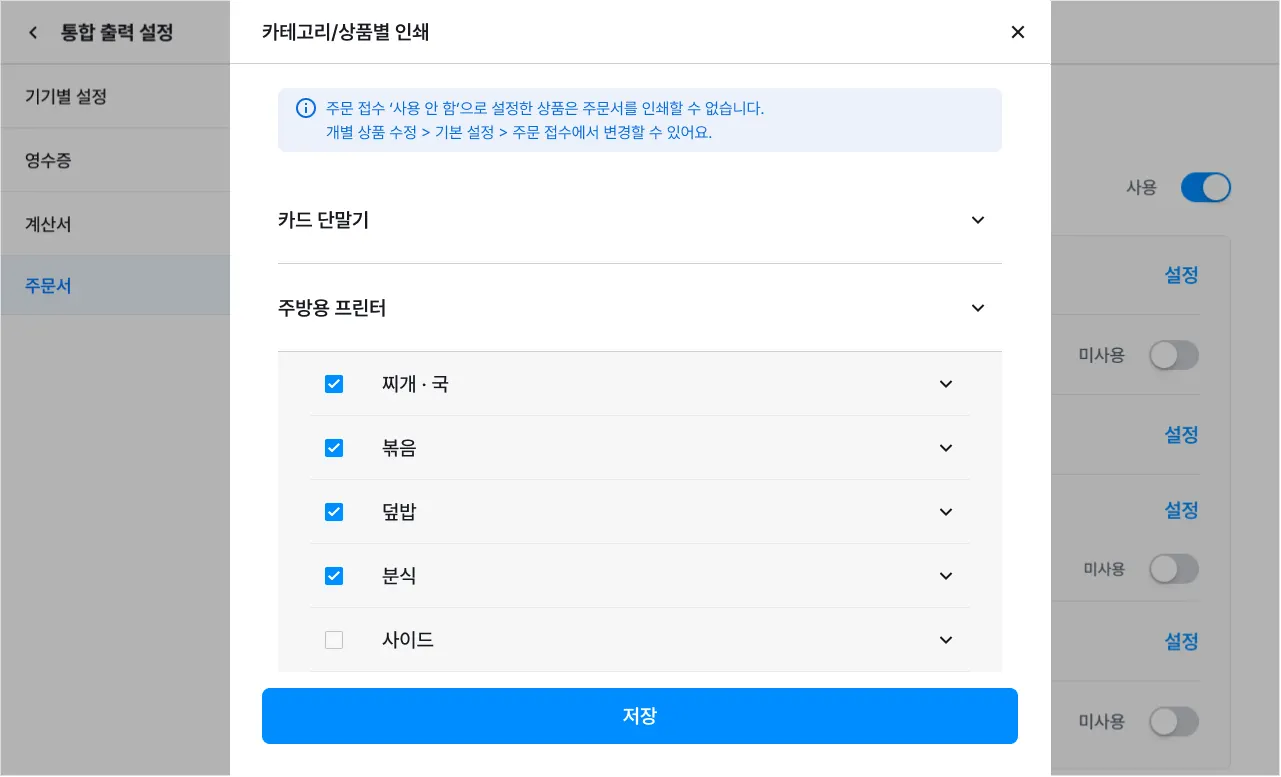Viewport: 1281px width, 777px height.
Task: Select 영수증 in the sidebar
Action: click(48, 160)
